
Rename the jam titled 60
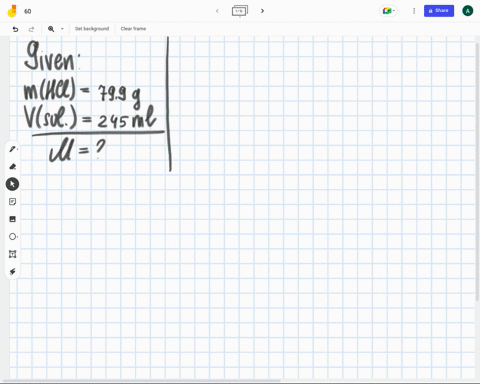coord(28,11)
